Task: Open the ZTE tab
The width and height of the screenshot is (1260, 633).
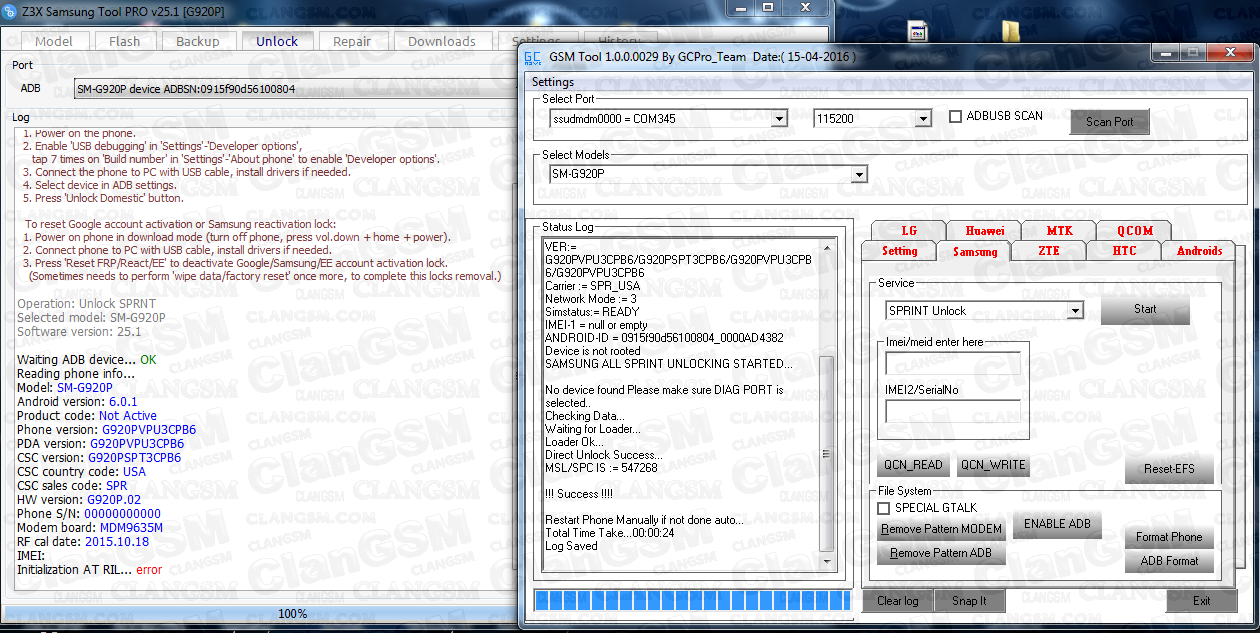Action: tap(1049, 251)
